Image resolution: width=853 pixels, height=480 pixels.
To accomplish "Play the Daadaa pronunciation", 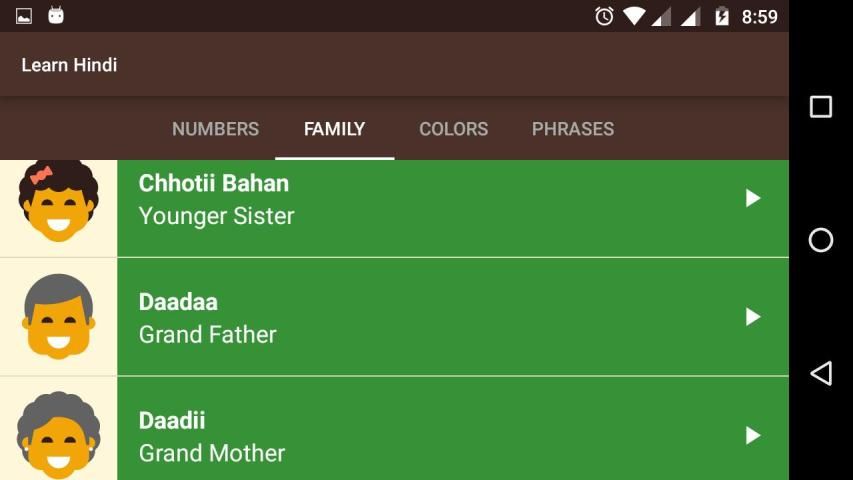I will (x=753, y=317).
